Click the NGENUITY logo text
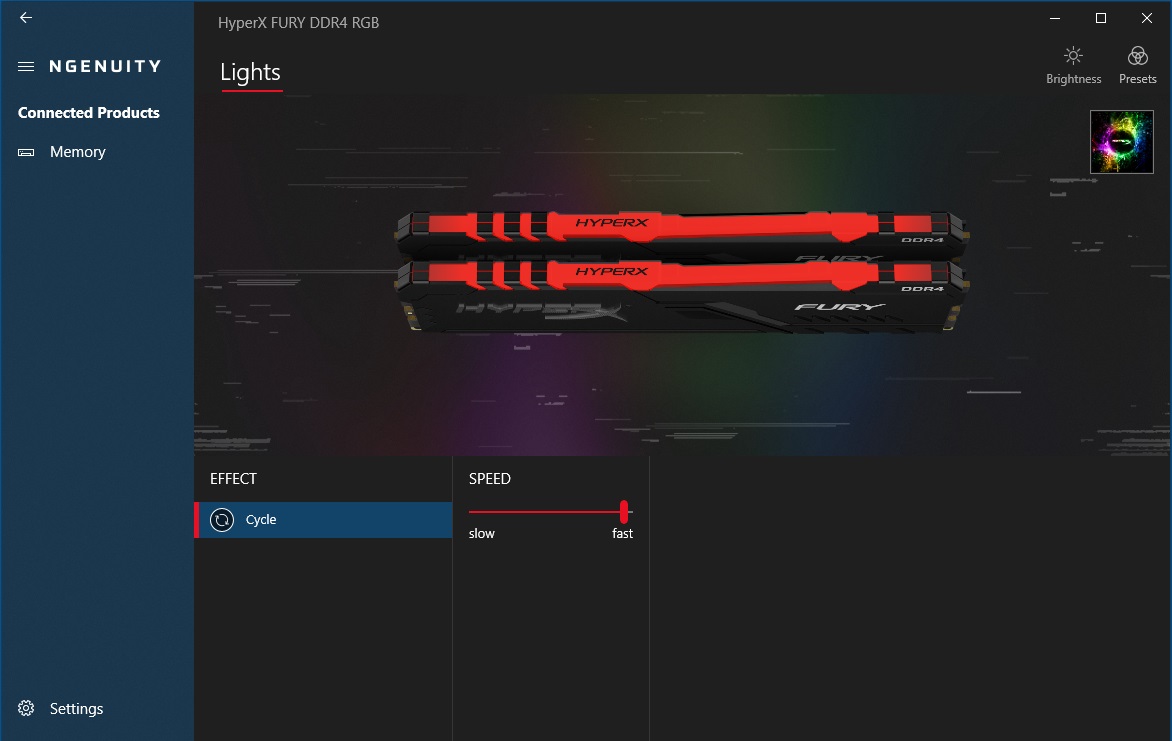 click(x=105, y=67)
